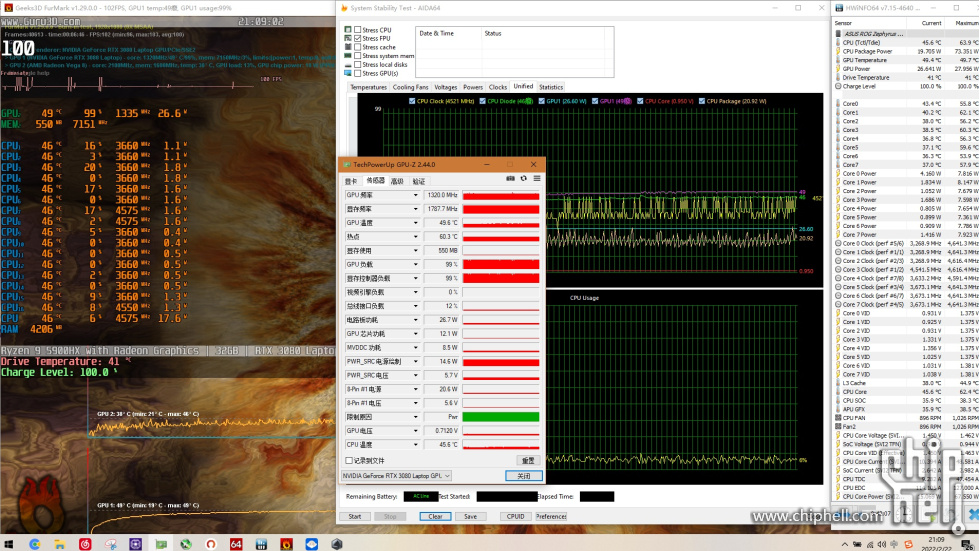Screen dimensions: 979x551
Task: Switch to 显卡 tab in GPU-Z
Action: [352, 181]
